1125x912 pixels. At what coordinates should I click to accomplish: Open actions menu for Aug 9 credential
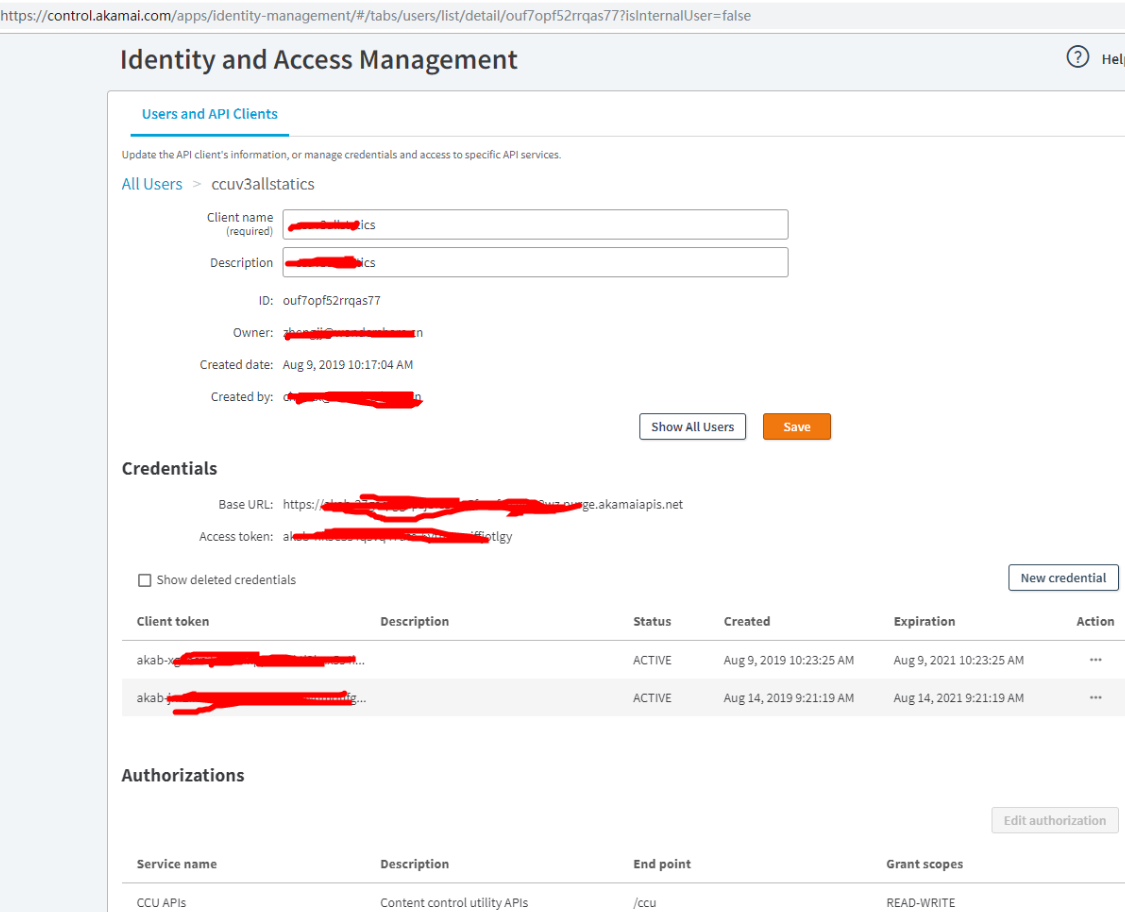click(x=1095, y=660)
